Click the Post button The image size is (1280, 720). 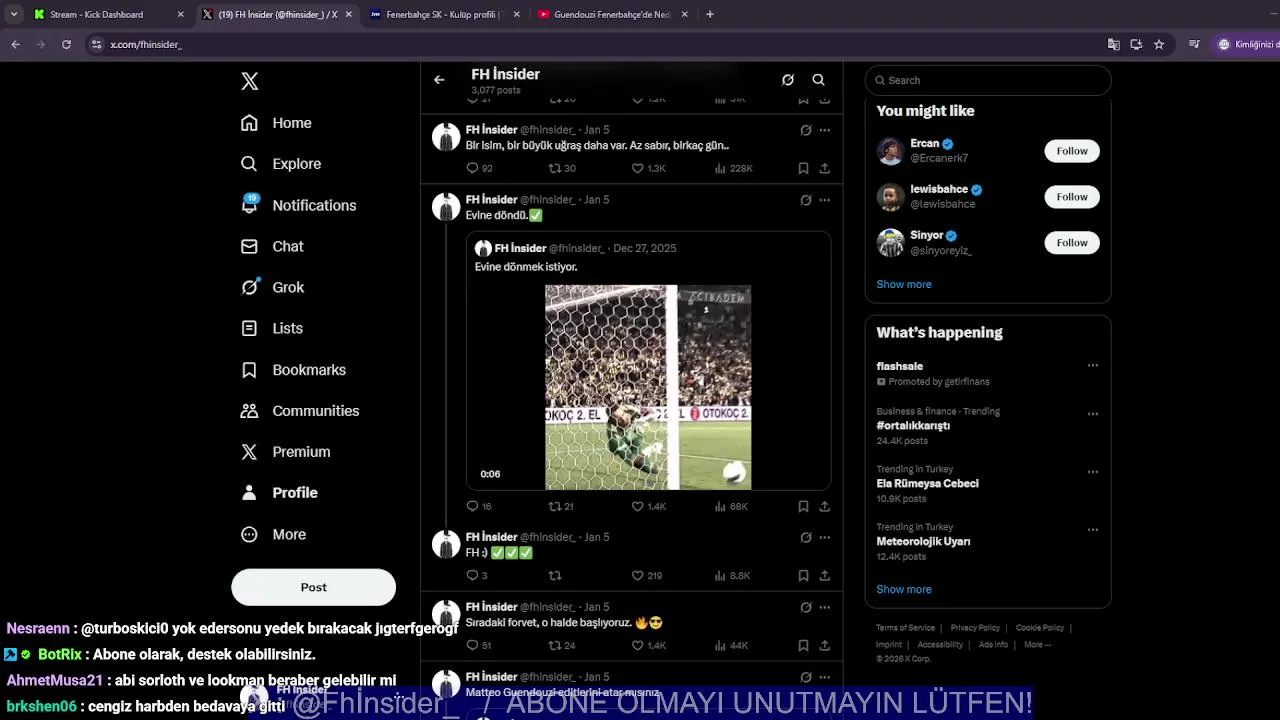point(314,587)
